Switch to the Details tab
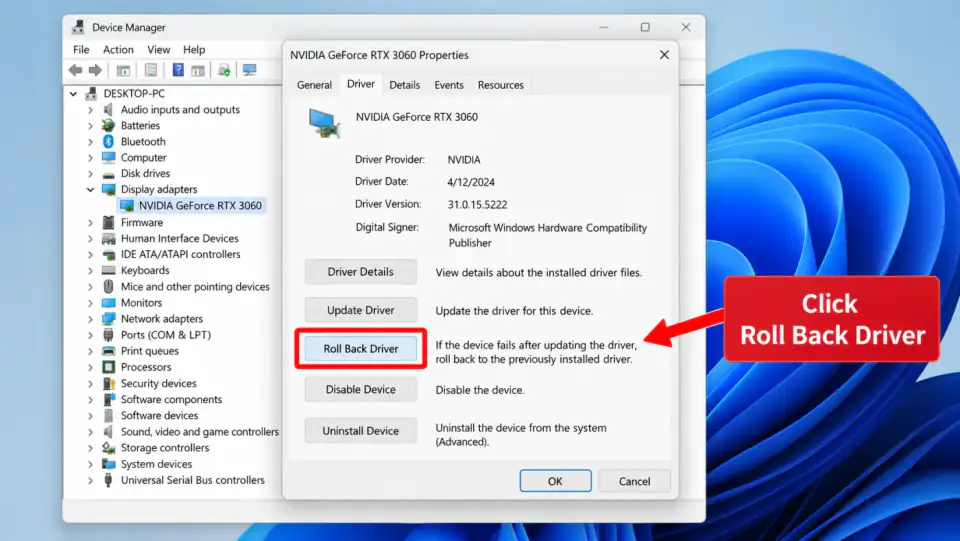960x541 pixels. click(x=405, y=85)
